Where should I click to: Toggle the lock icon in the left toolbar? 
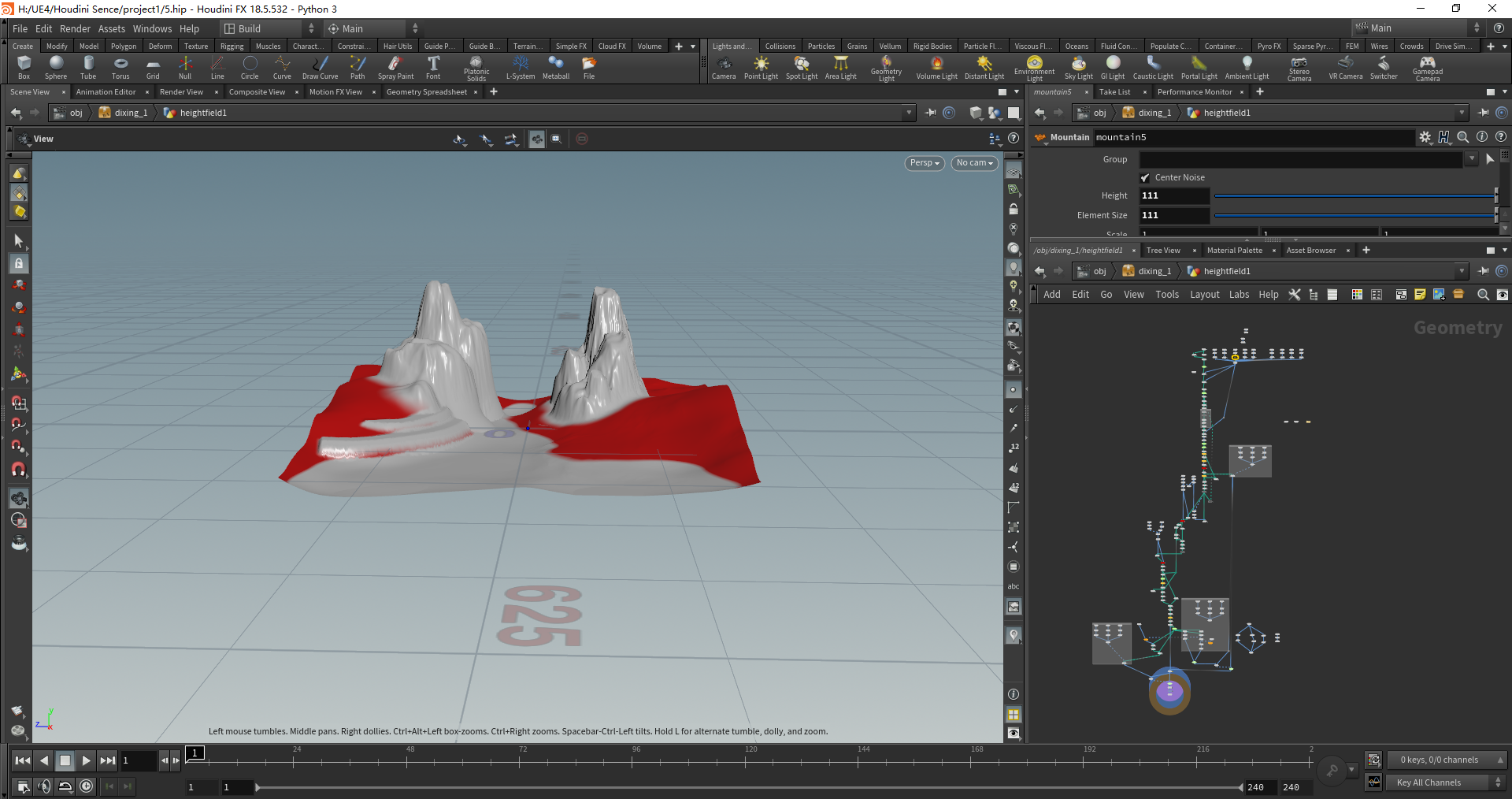pos(18,263)
